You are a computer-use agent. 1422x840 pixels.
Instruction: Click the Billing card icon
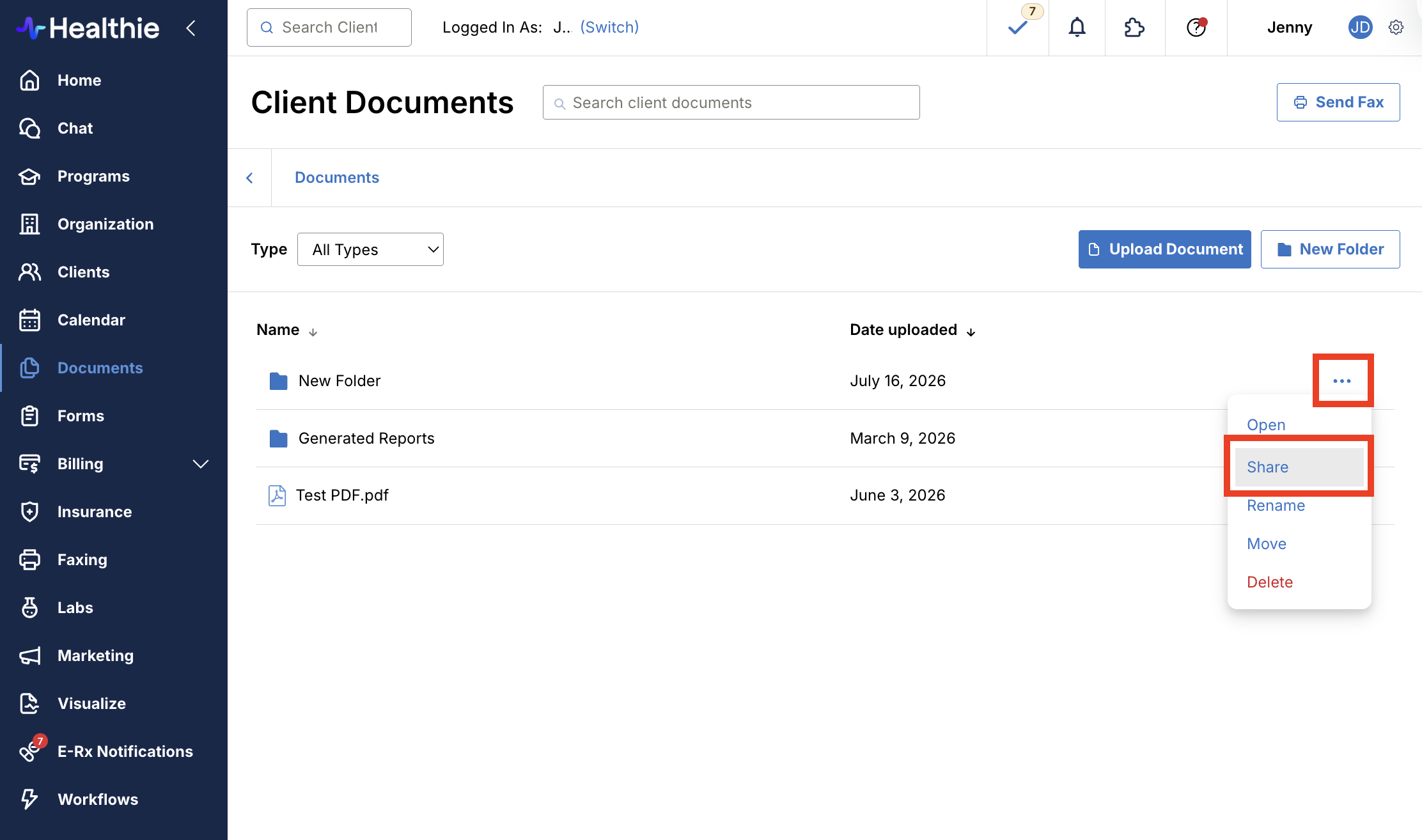[x=29, y=464]
